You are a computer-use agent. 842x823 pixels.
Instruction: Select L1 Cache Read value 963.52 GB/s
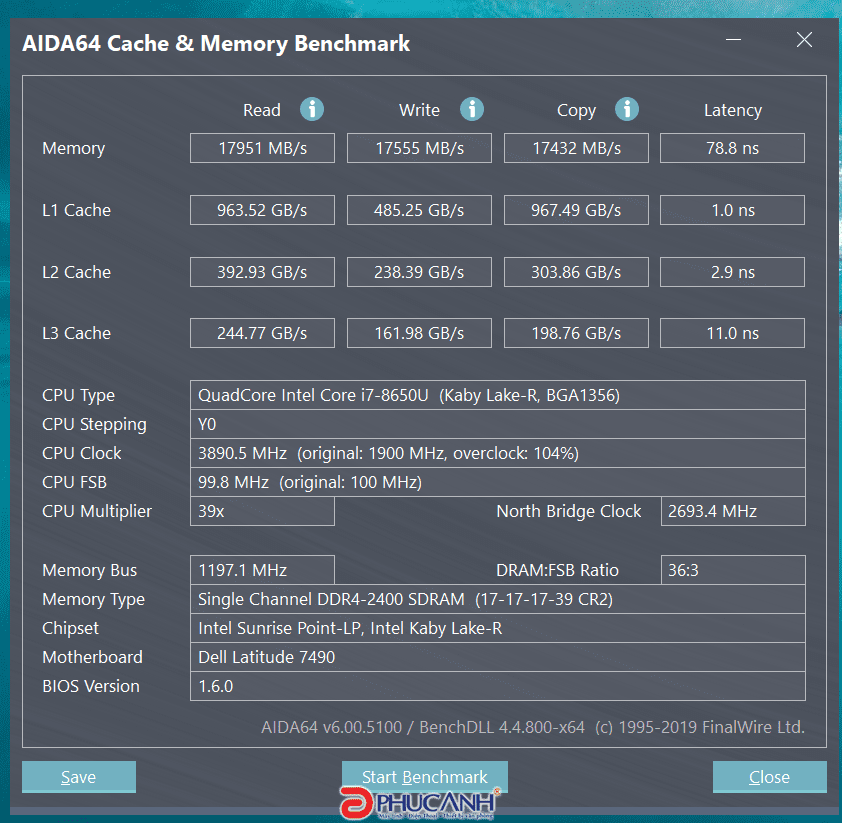click(x=263, y=210)
